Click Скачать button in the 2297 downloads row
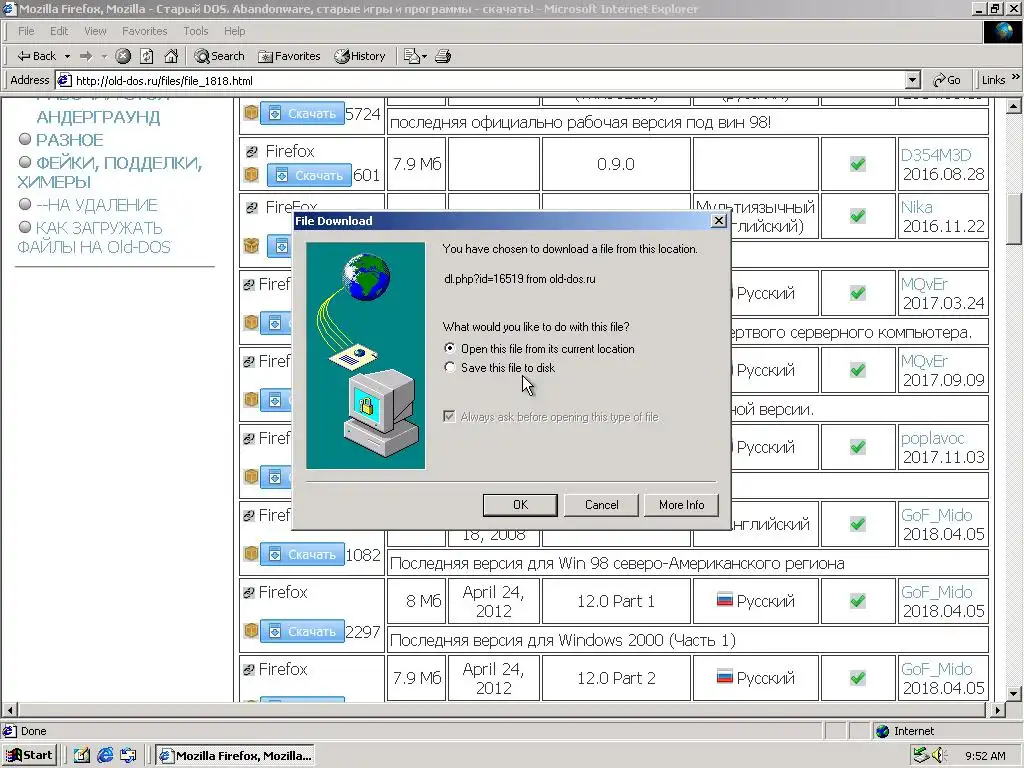This screenshot has width=1024, height=768. pos(302,631)
